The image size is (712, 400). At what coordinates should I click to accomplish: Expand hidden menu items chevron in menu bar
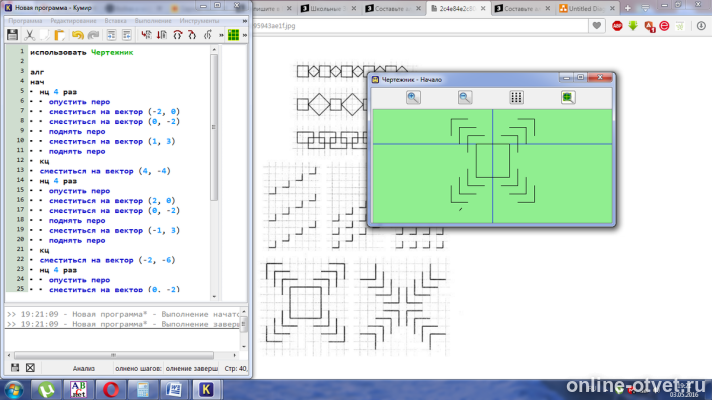(245, 21)
